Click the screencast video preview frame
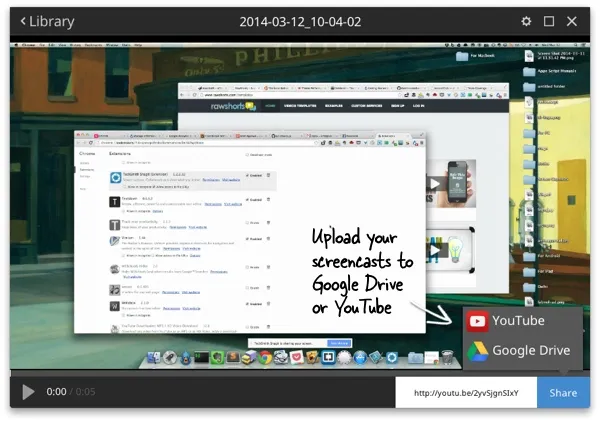This screenshot has width=600, height=422. [x=300, y=206]
